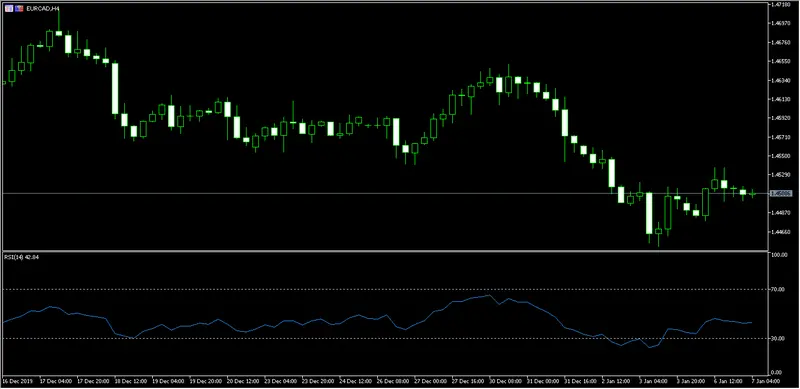Screen dimensions: 800x389
Task: Click the blue RSI line at its highest peak
Action: pos(490,295)
